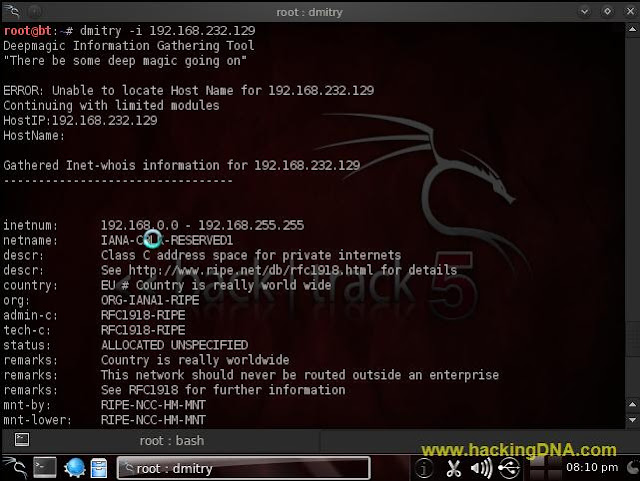This screenshot has height=481, width=640.
Task: Maximize the dmitry terminal window
Action: click(607, 11)
